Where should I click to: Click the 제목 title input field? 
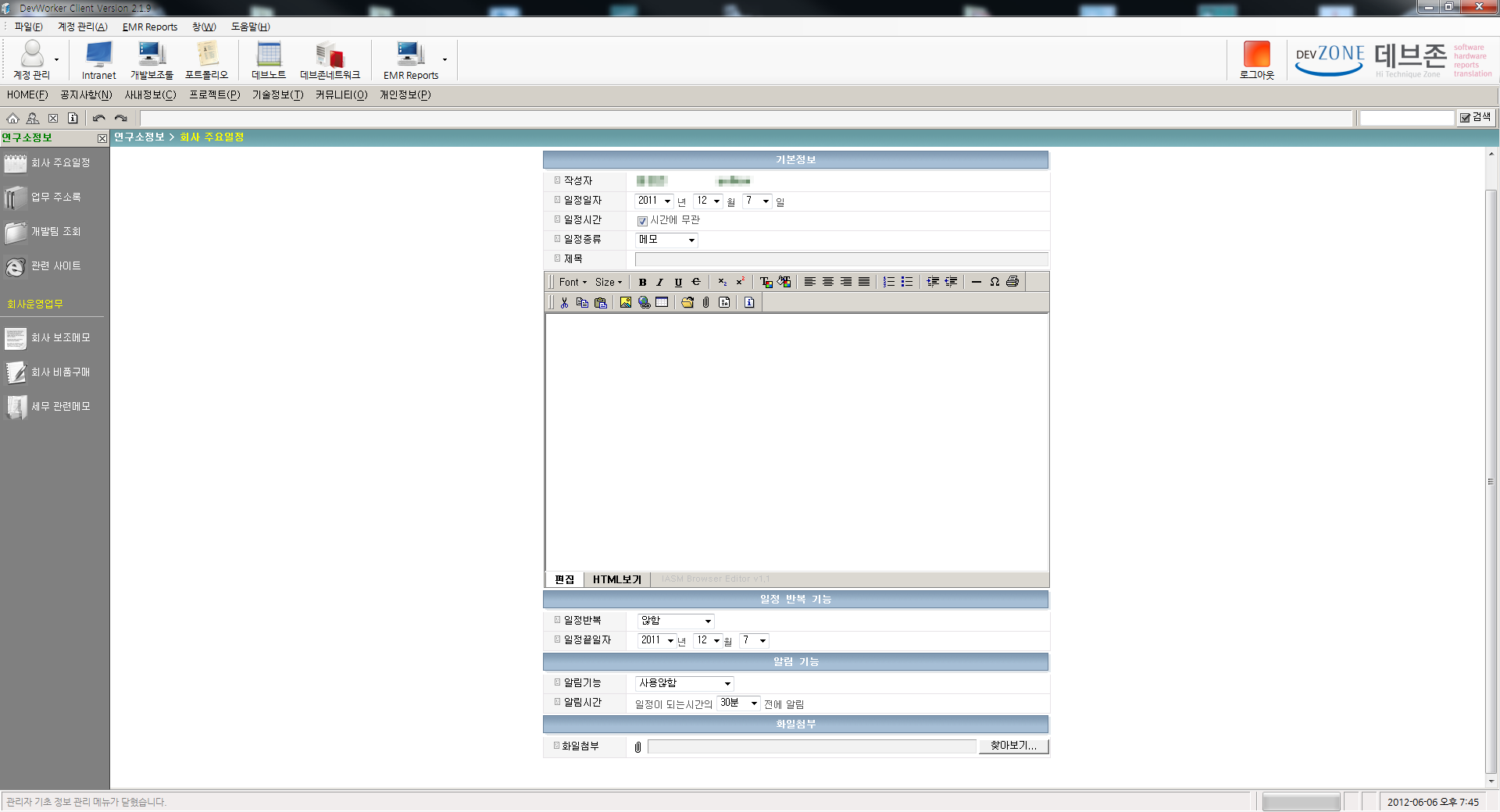tap(841, 259)
